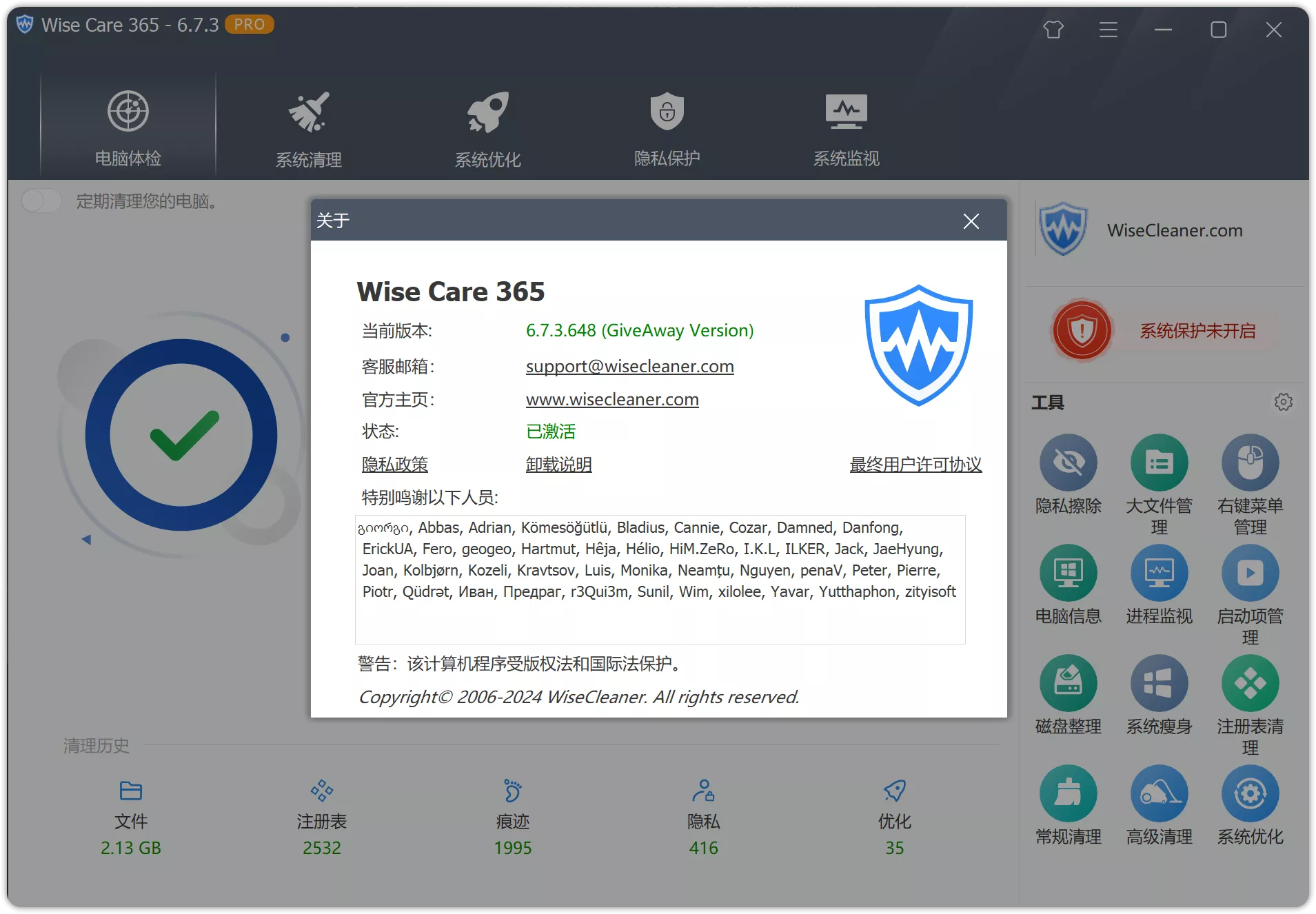Click the www.wisecleaner.com homepage link
Image resolution: width=1316 pixels, height=914 pixels.
[x=612, y=399]
